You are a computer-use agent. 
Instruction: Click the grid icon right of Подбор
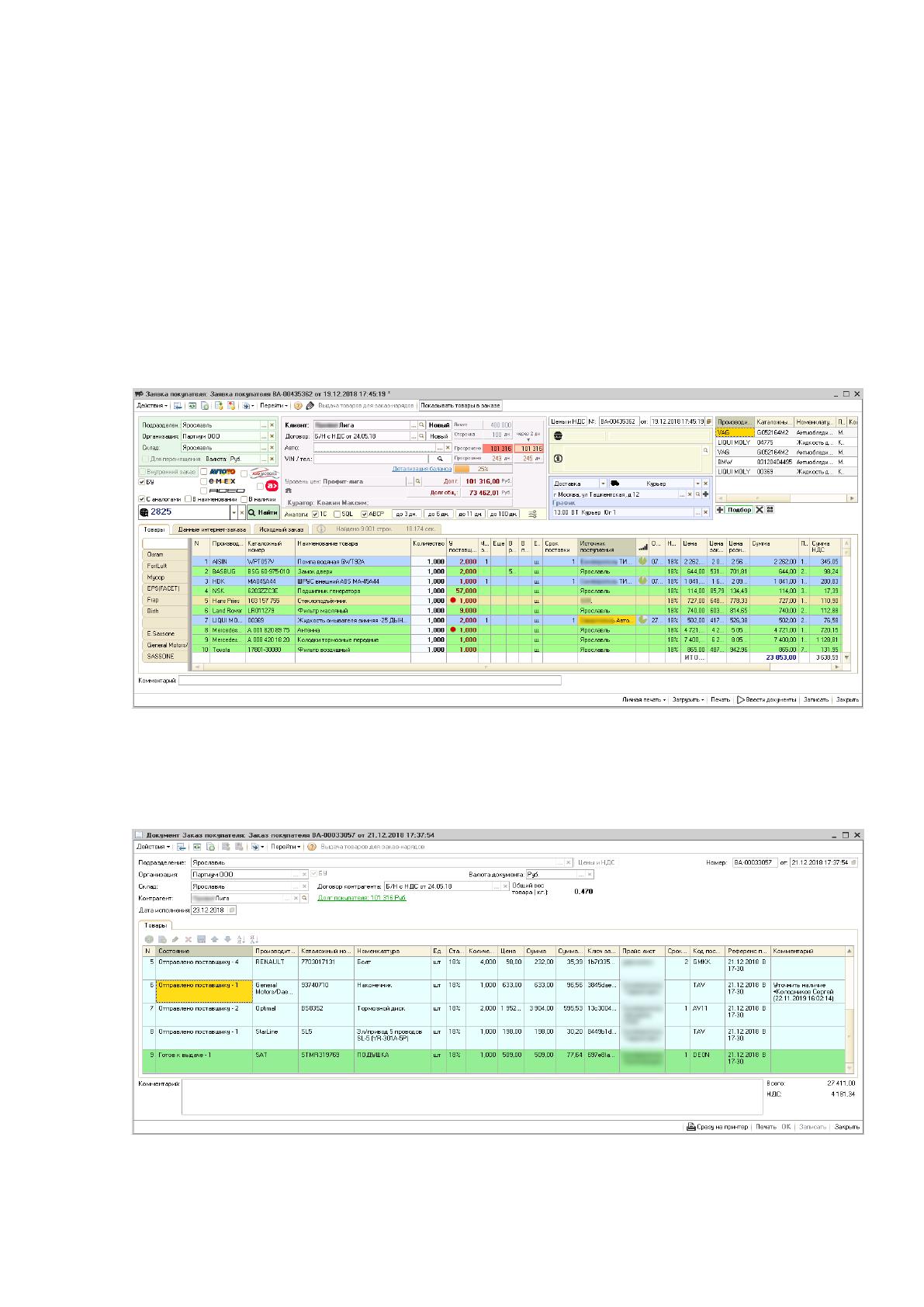[770, 510]
